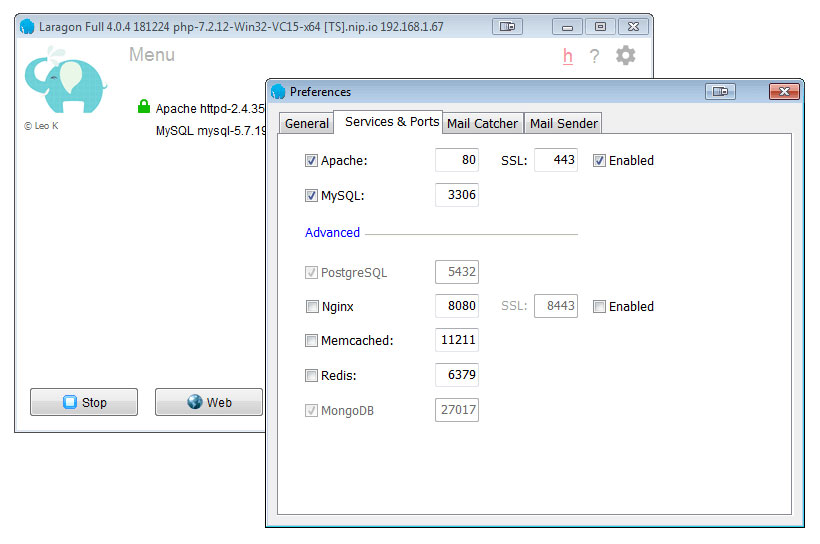Click the compact-mode icon in the Laragon title bar

(507, 26)
